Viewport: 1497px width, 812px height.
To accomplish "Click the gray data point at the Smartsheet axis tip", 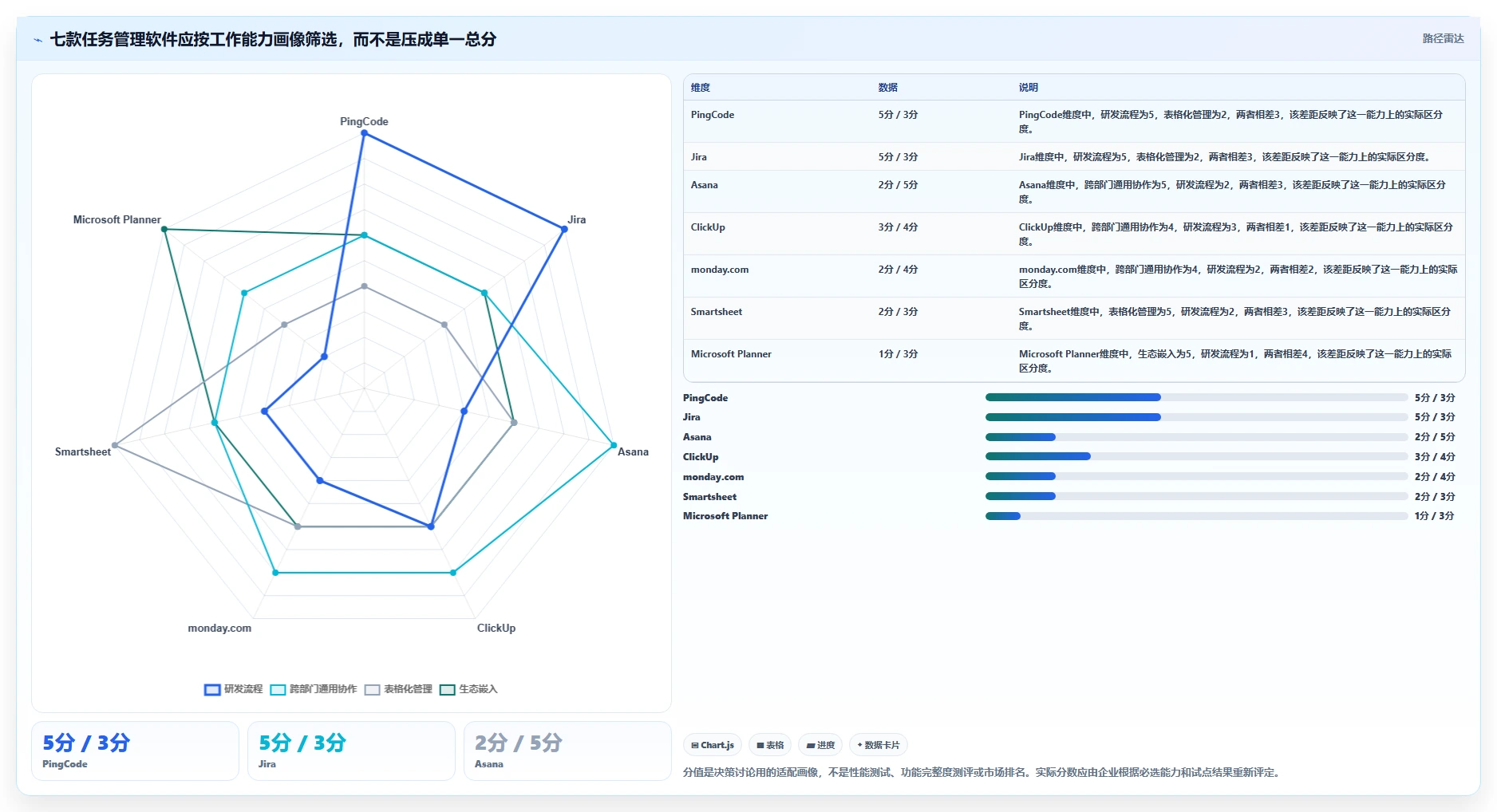I will pos(115,445).
